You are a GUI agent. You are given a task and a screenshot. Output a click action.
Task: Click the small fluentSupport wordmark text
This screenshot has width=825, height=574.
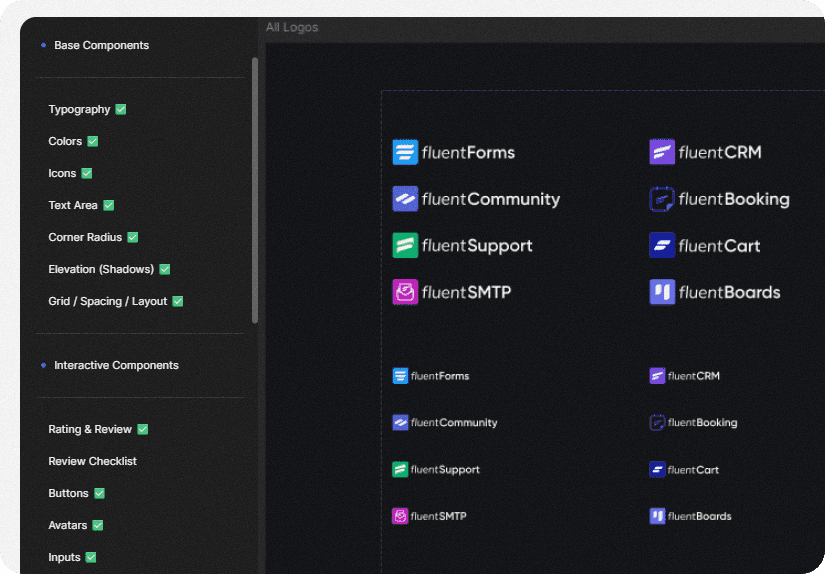[x=445, y=470]
